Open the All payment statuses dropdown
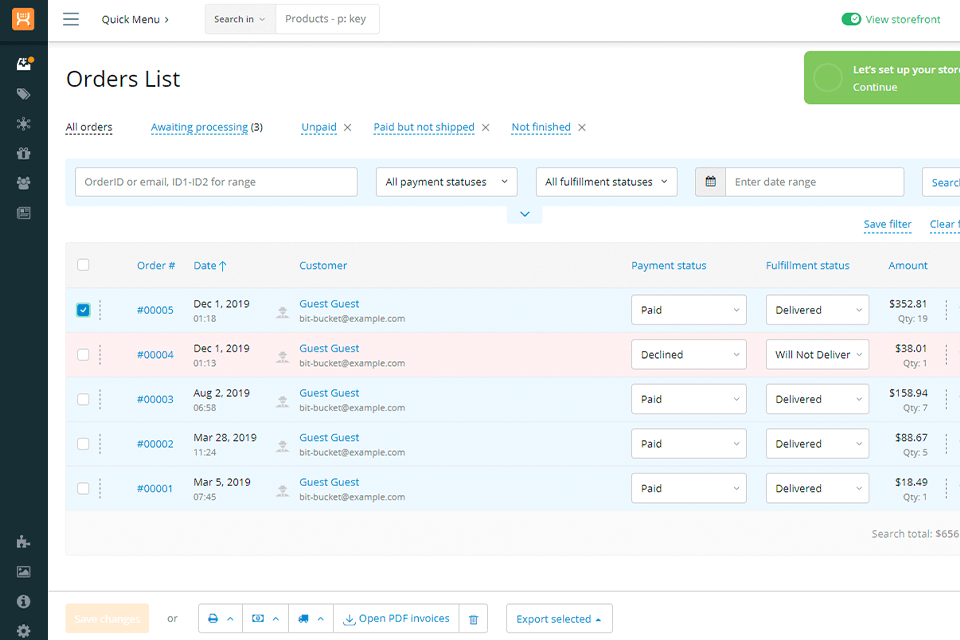Screen dimensions: 960x640 [446, 182]
